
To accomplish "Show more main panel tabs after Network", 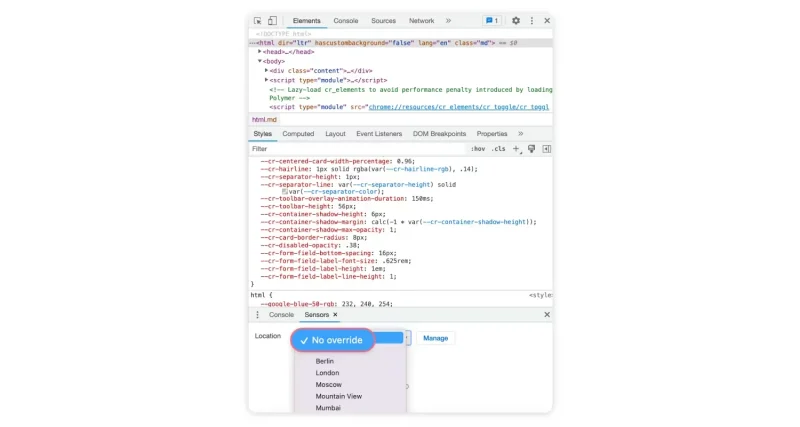I will click(448, 20).
